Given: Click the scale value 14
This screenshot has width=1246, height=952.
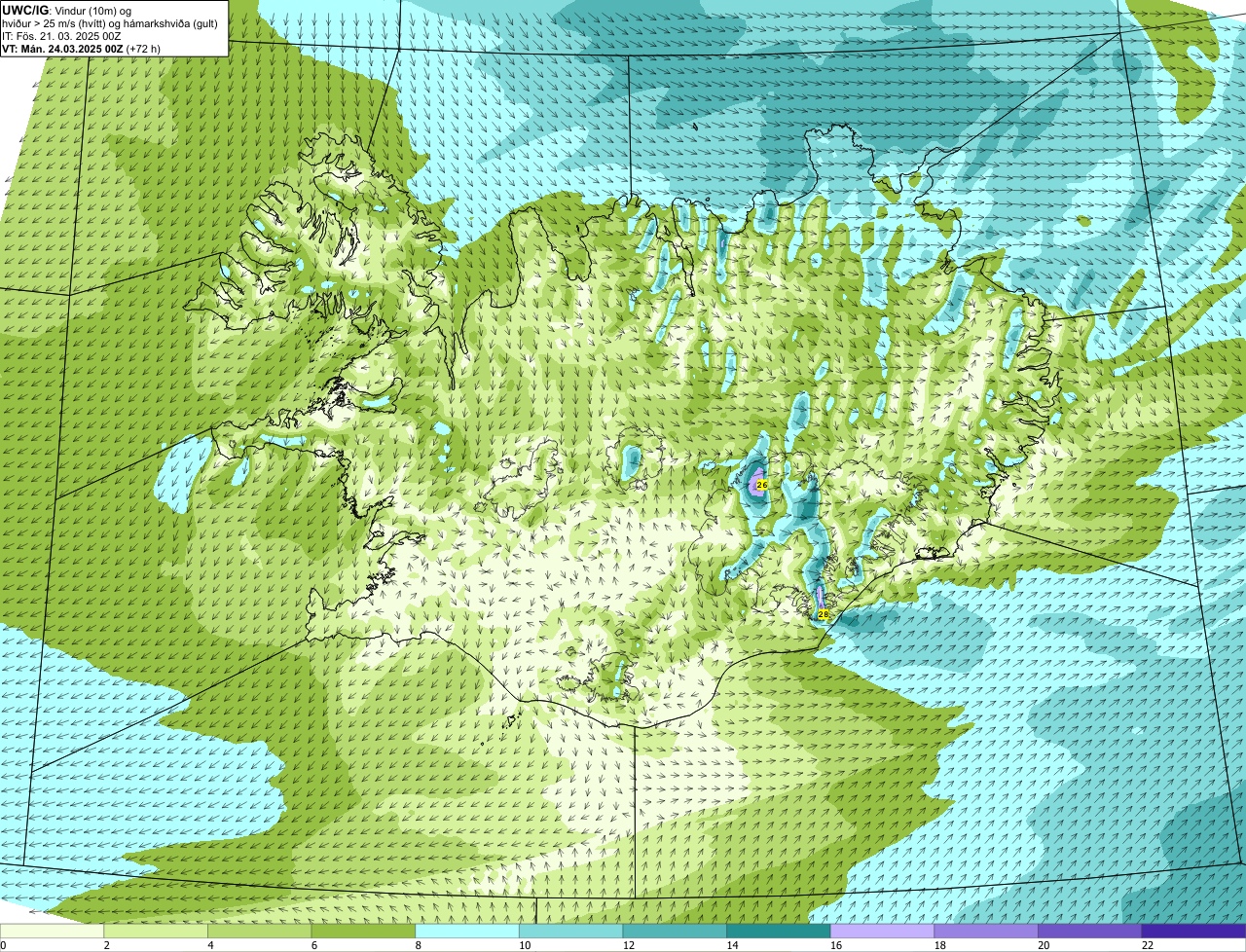Looking at the screenshot, I should pyautogui.click(x=732, y=945).
